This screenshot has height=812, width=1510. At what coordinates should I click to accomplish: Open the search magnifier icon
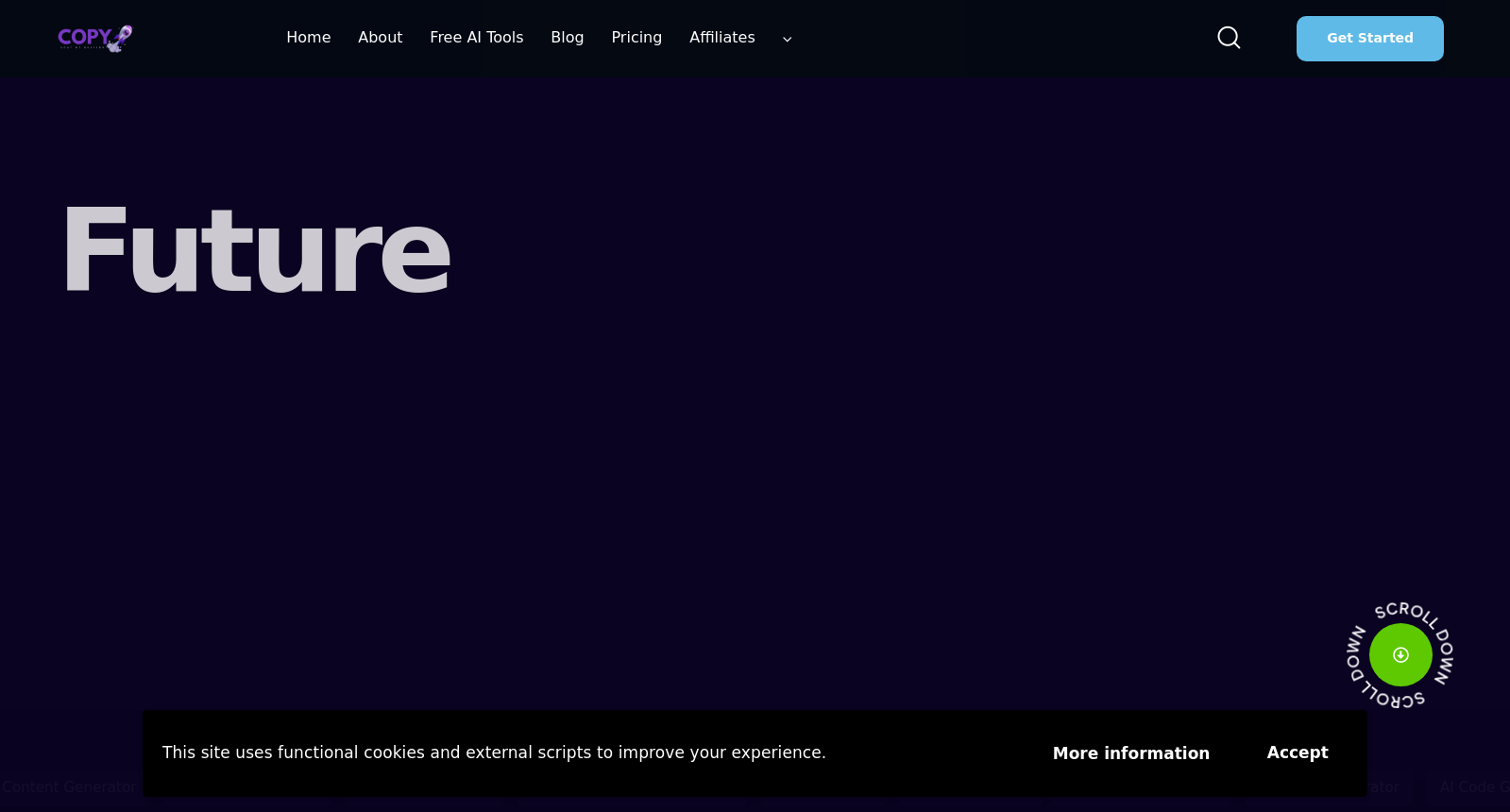[1229, 38]
